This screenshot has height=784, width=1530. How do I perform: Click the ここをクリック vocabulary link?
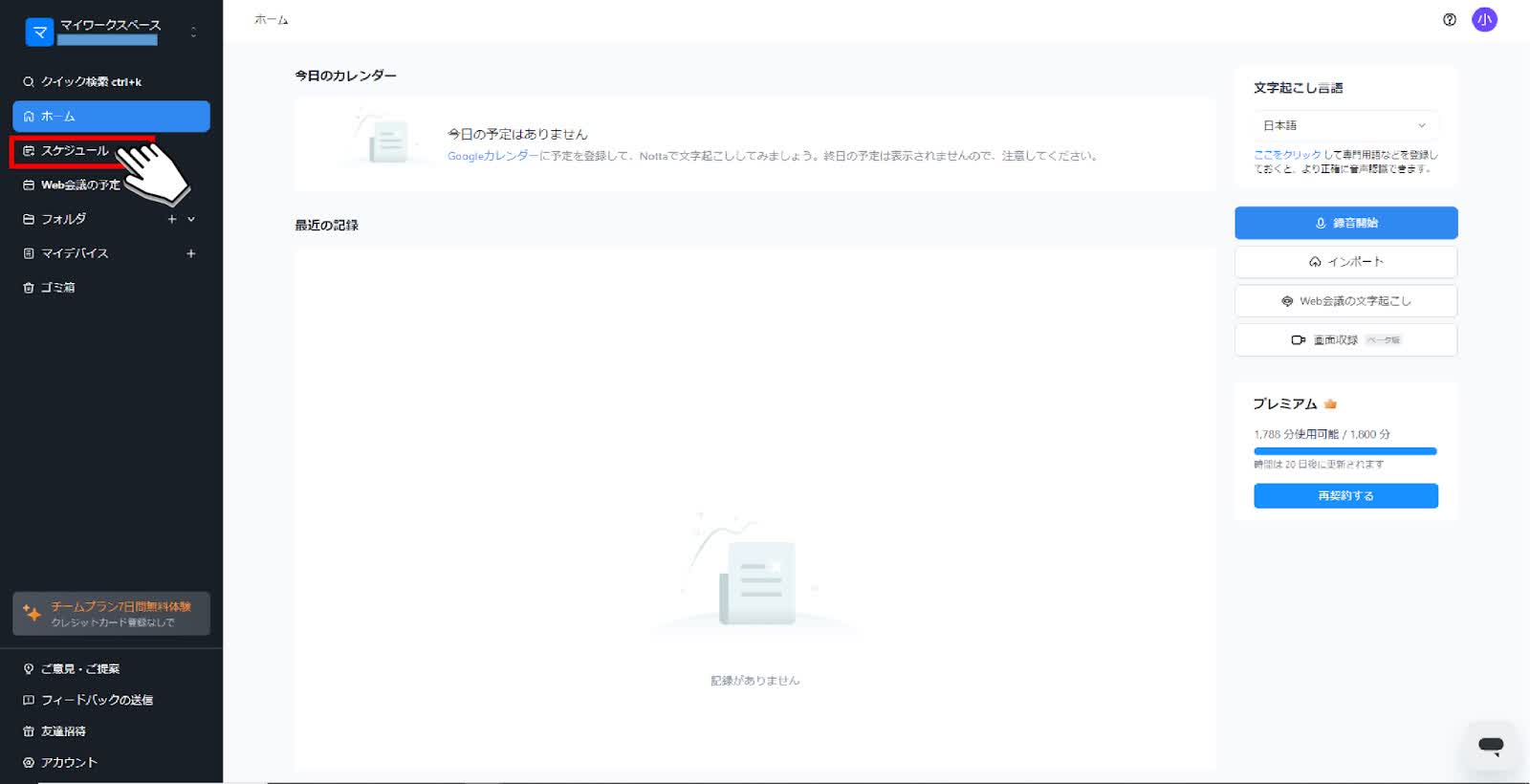[x=1287, y=155]
